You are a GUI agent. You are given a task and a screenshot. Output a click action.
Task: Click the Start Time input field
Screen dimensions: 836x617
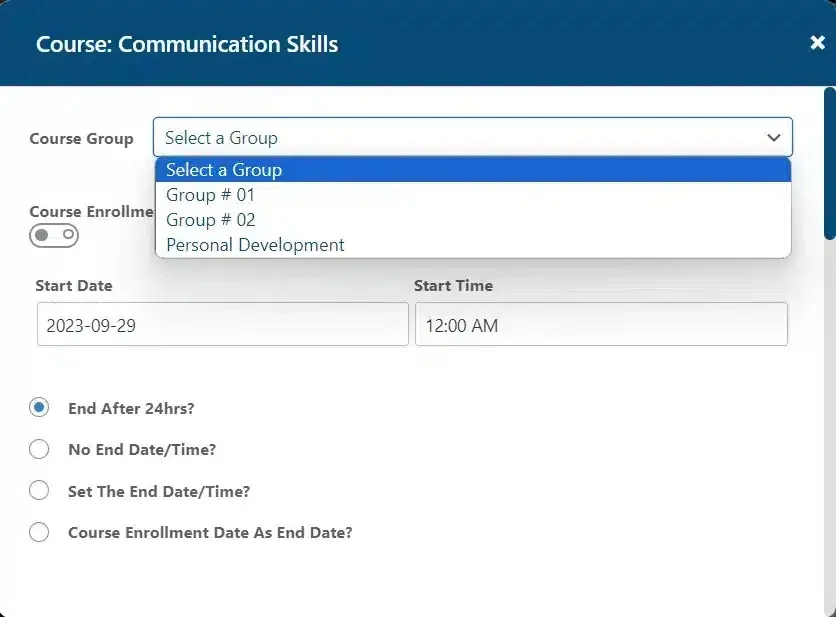coord(600,324)
